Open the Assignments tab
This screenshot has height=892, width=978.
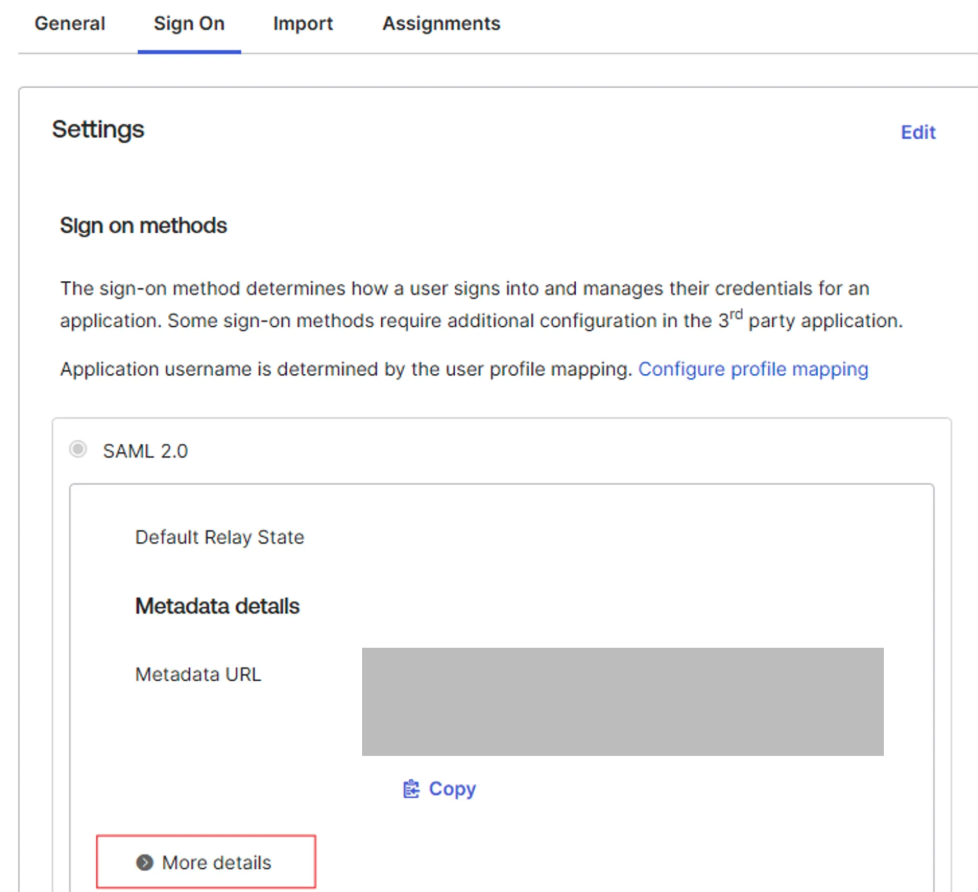click(x=440, y=23)
